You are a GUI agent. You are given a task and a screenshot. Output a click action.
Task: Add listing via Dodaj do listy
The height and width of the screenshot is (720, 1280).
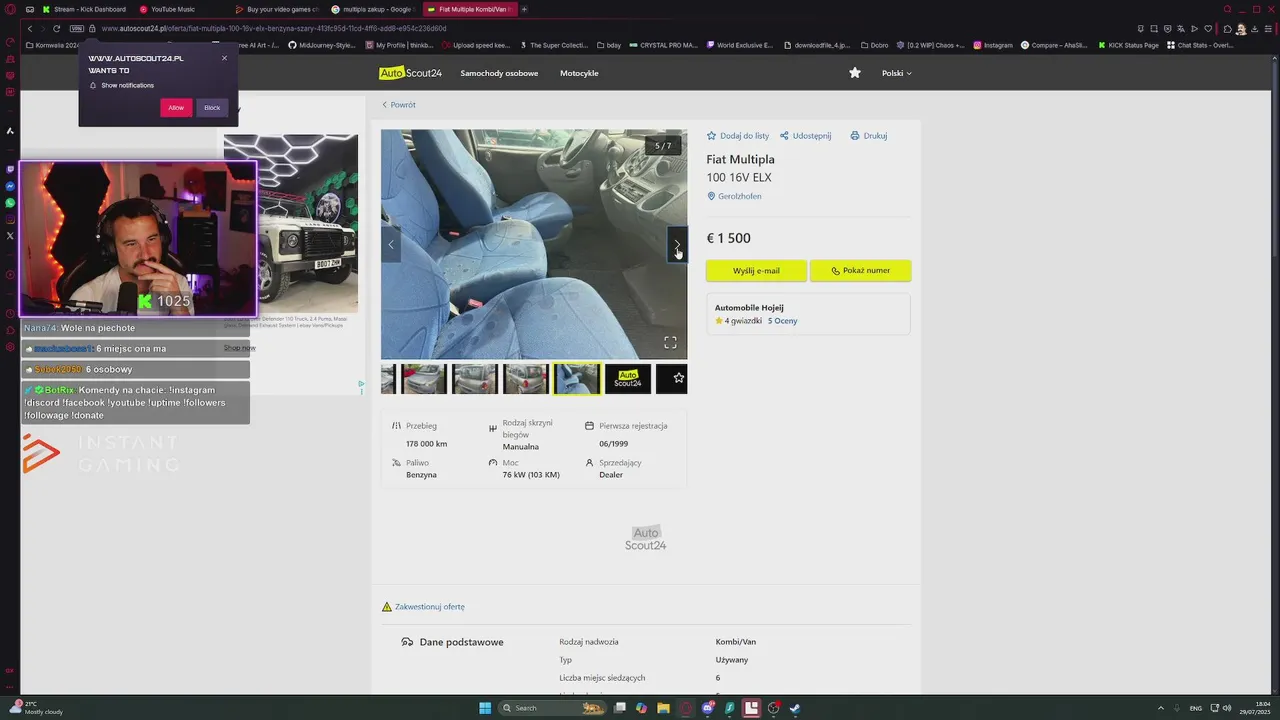(738, 136)
